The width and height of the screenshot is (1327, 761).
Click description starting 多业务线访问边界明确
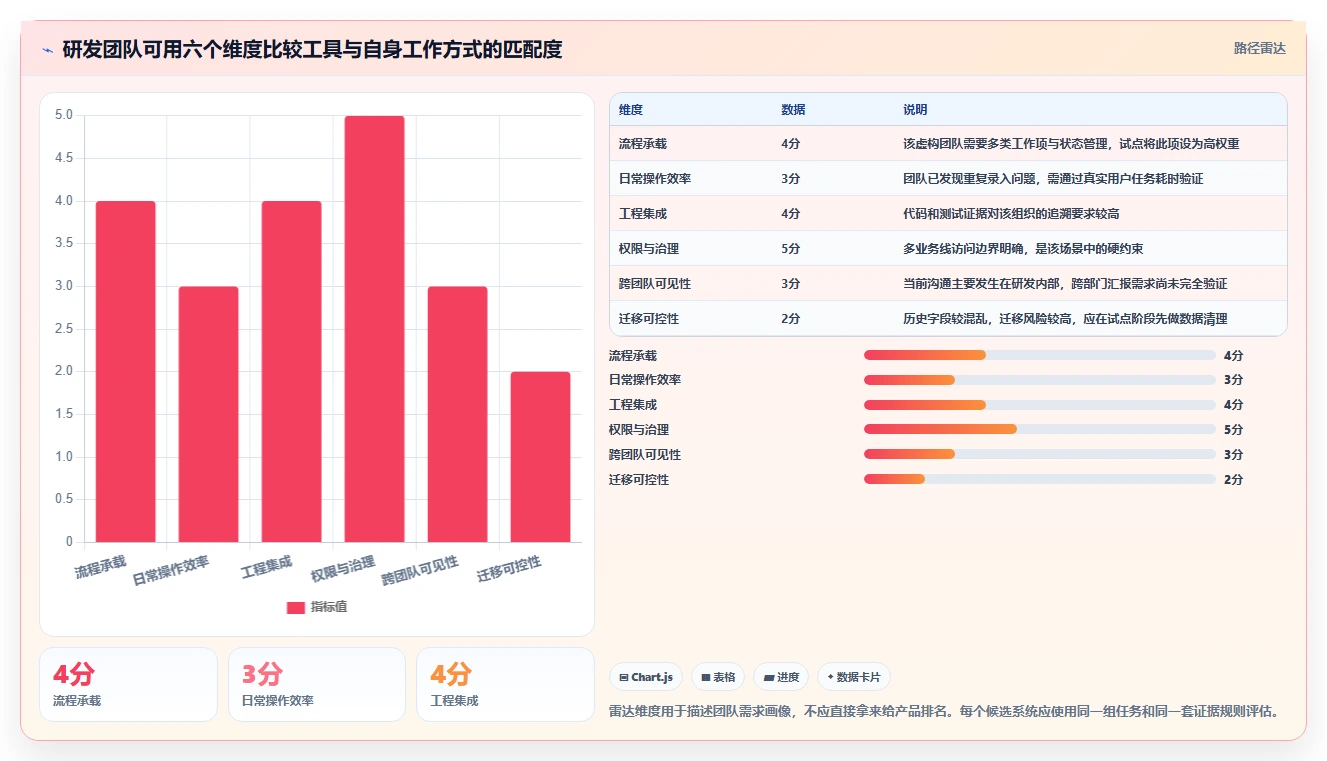(x=1023, y=249)
